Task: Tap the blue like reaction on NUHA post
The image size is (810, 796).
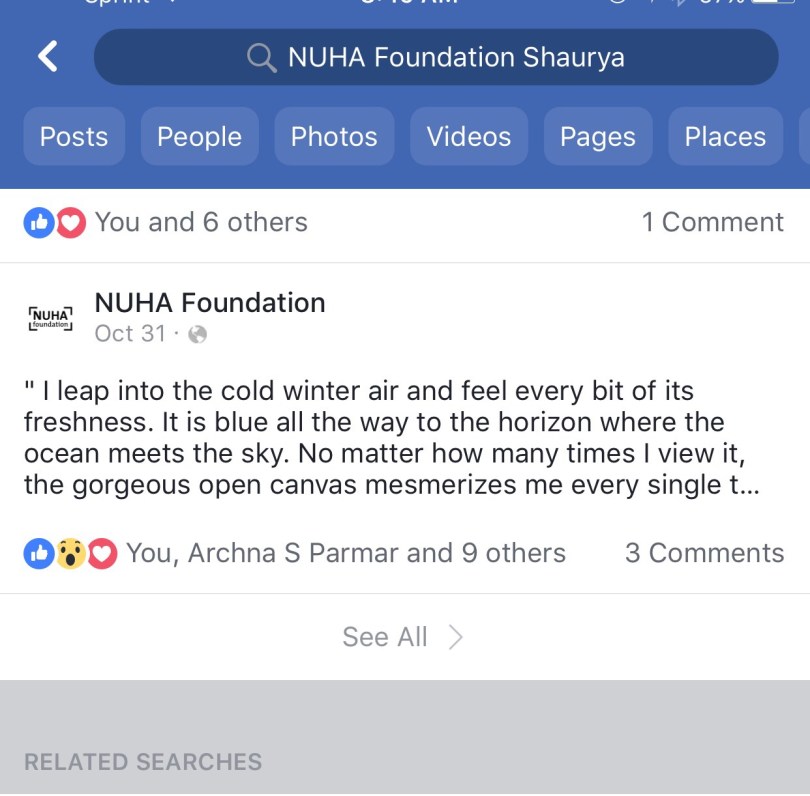Action: point(38,553)
